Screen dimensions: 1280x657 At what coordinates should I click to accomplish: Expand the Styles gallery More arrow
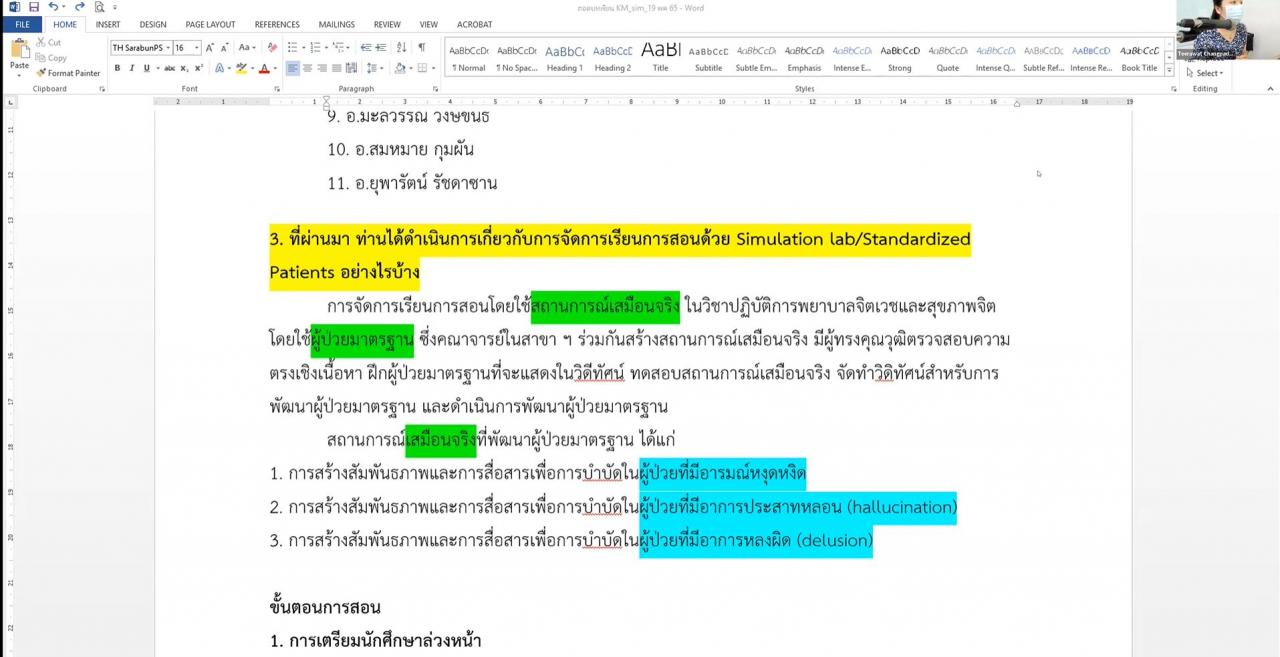click(1169, 71)
